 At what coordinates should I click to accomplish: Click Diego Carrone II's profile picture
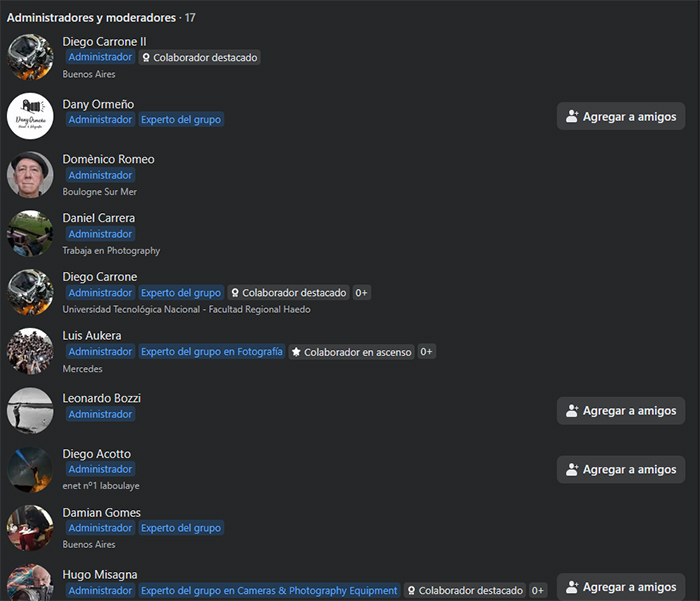30,57
